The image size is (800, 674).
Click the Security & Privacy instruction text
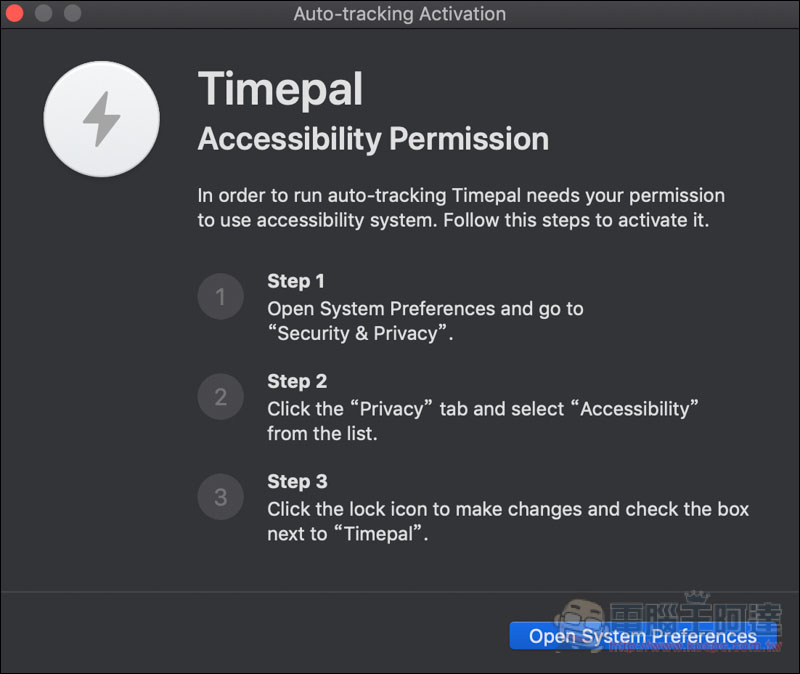(426, 321)
